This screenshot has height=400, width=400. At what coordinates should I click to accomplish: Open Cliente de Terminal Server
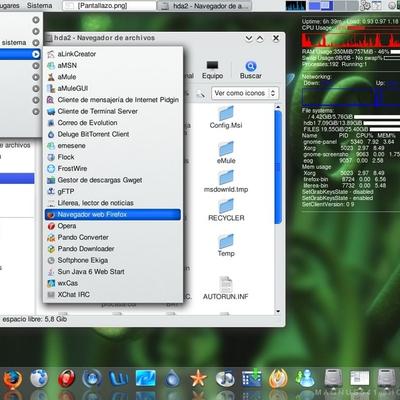(x=113, y=111)
